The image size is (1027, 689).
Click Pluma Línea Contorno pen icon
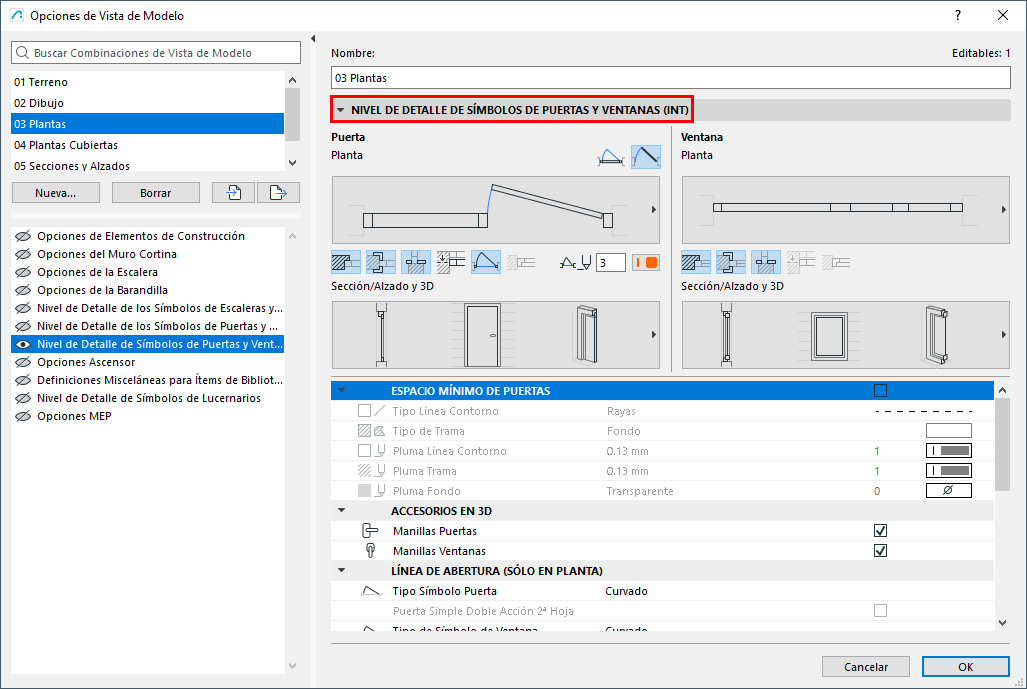click(x=381, y=451)
